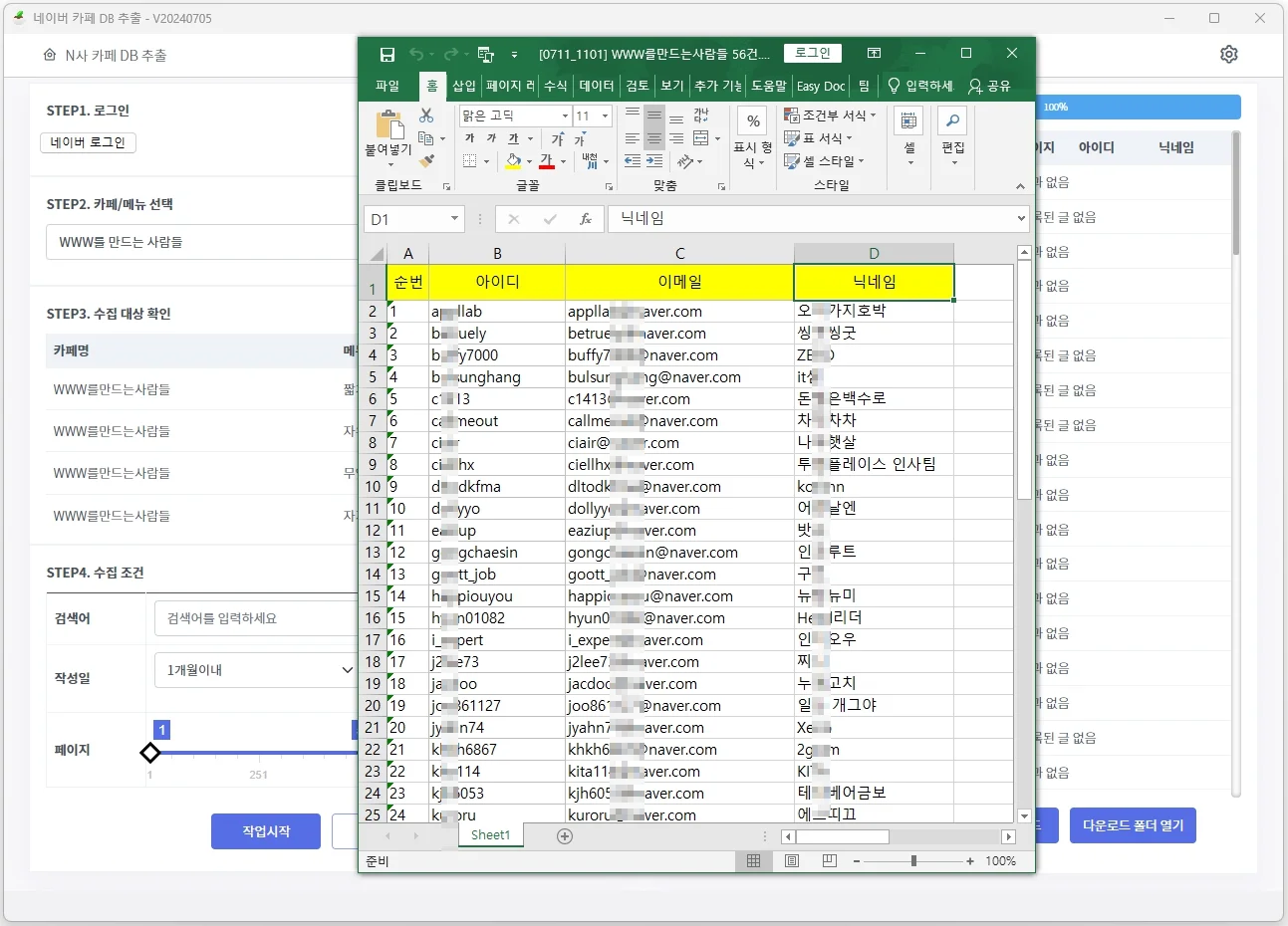Decrease the font size
1288x926 pixels.
(x=580, y=138)
